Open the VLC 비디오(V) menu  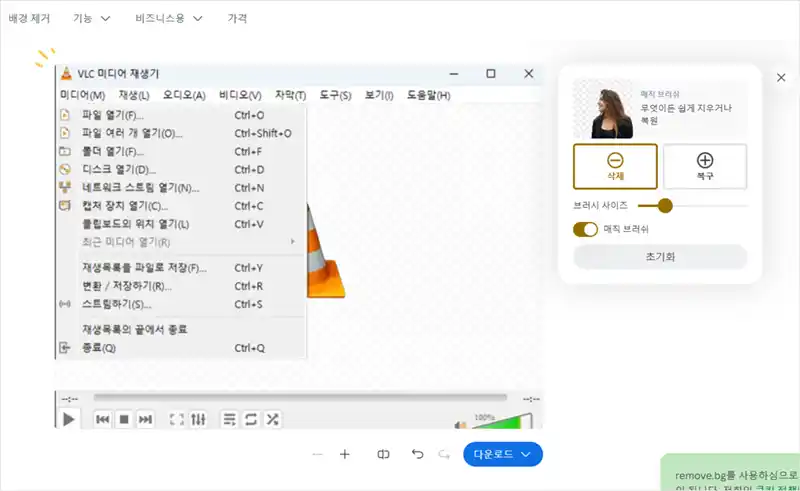(x=240, y=95)
